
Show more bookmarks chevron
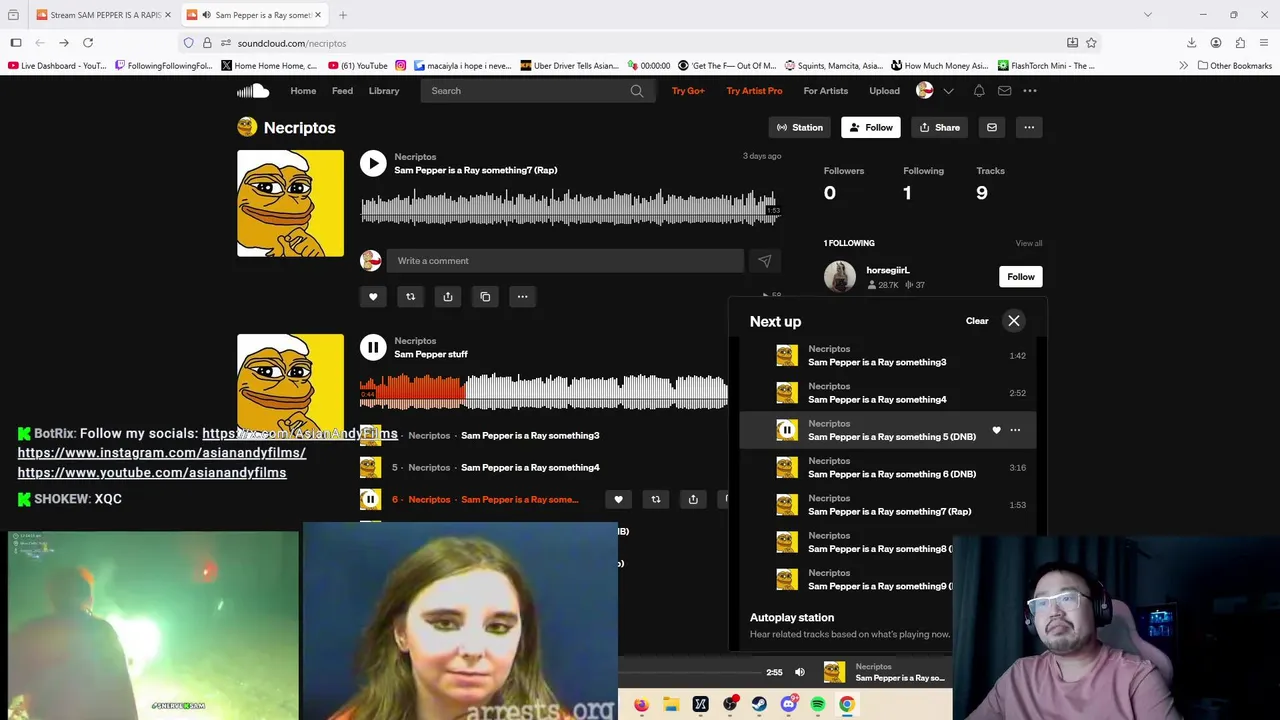[1183, 66]
